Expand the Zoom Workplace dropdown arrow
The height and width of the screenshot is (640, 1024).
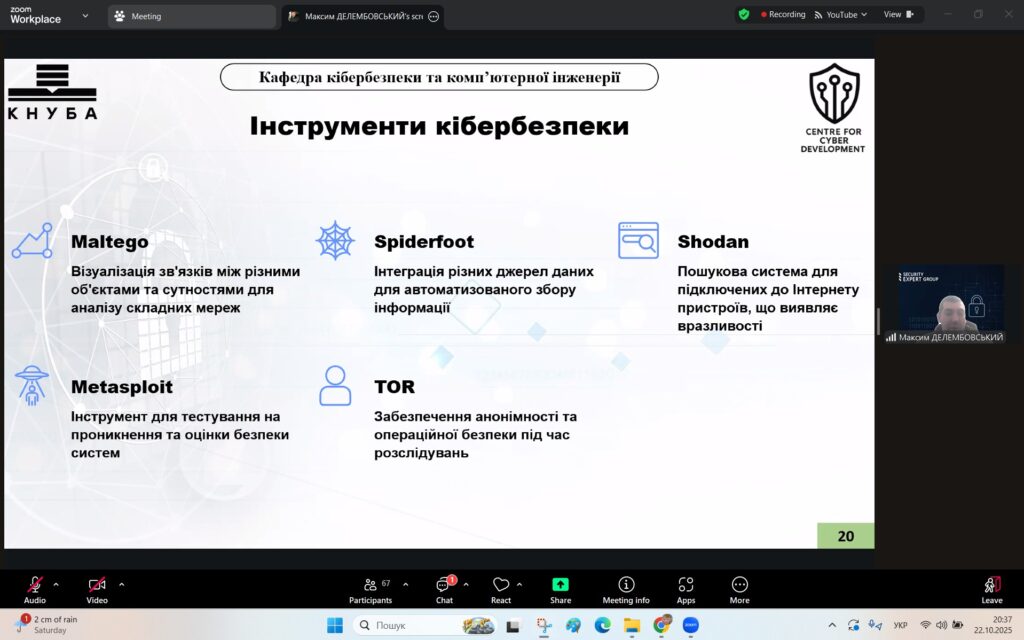(x=84, y=16)
